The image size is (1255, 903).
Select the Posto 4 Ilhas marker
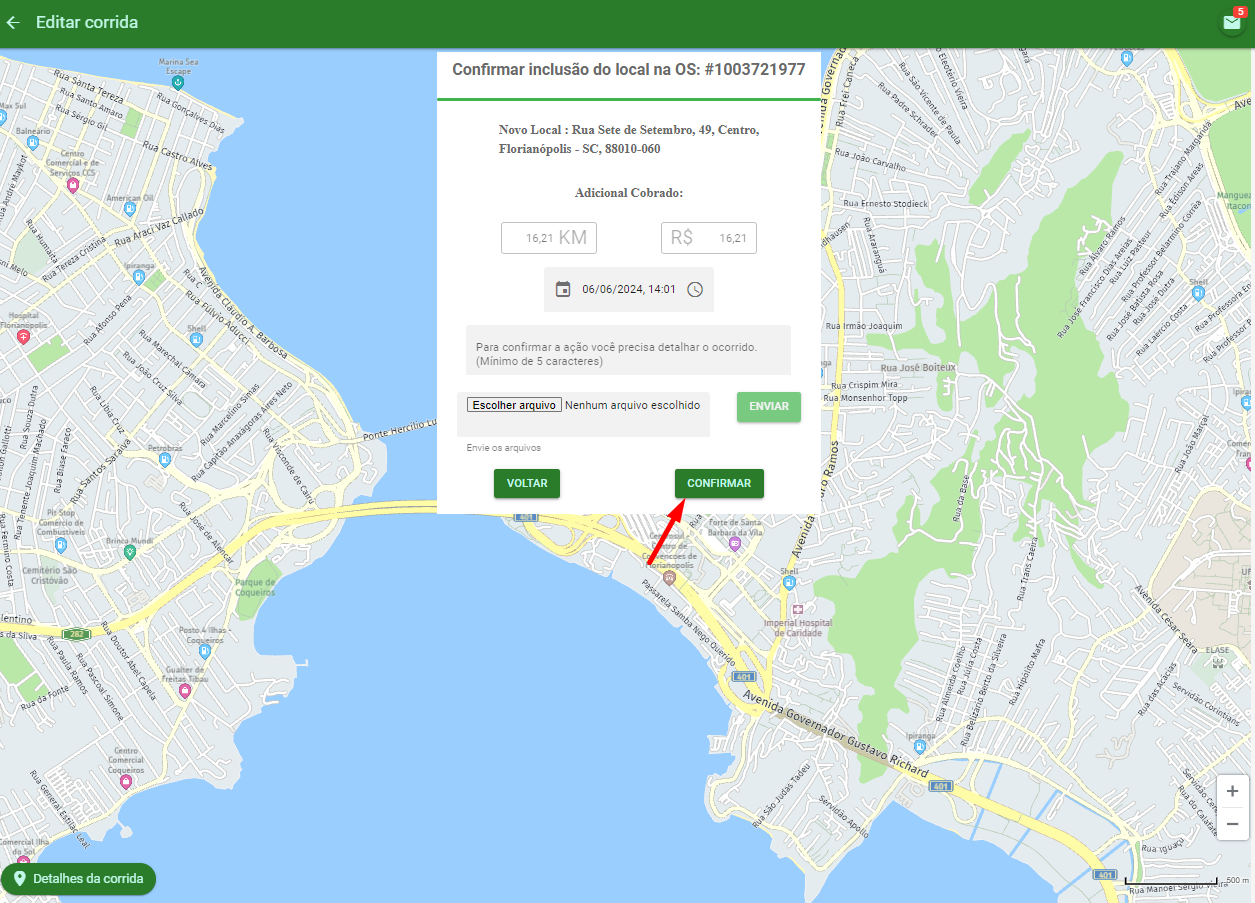[x=204, y=651]
